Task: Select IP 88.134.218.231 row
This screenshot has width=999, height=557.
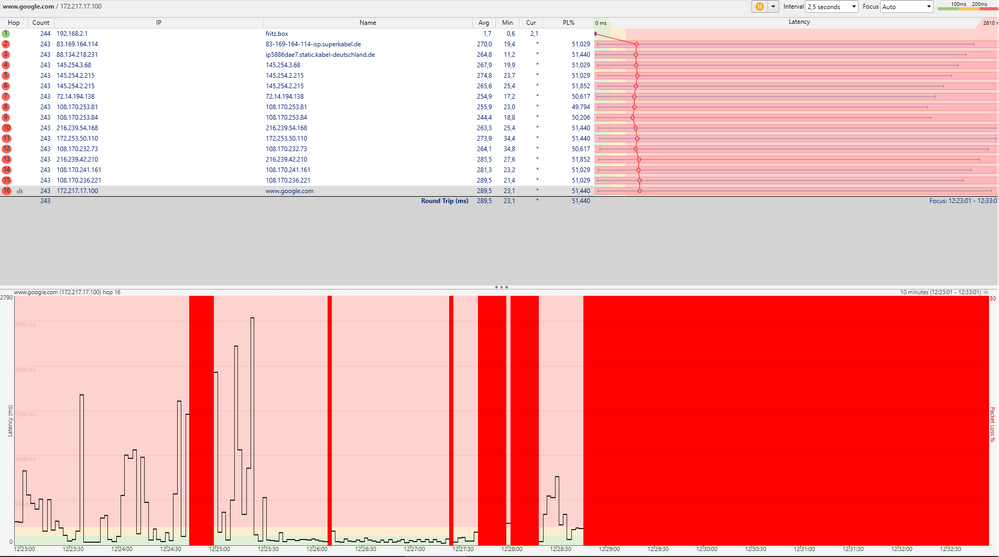Action: 77,54
